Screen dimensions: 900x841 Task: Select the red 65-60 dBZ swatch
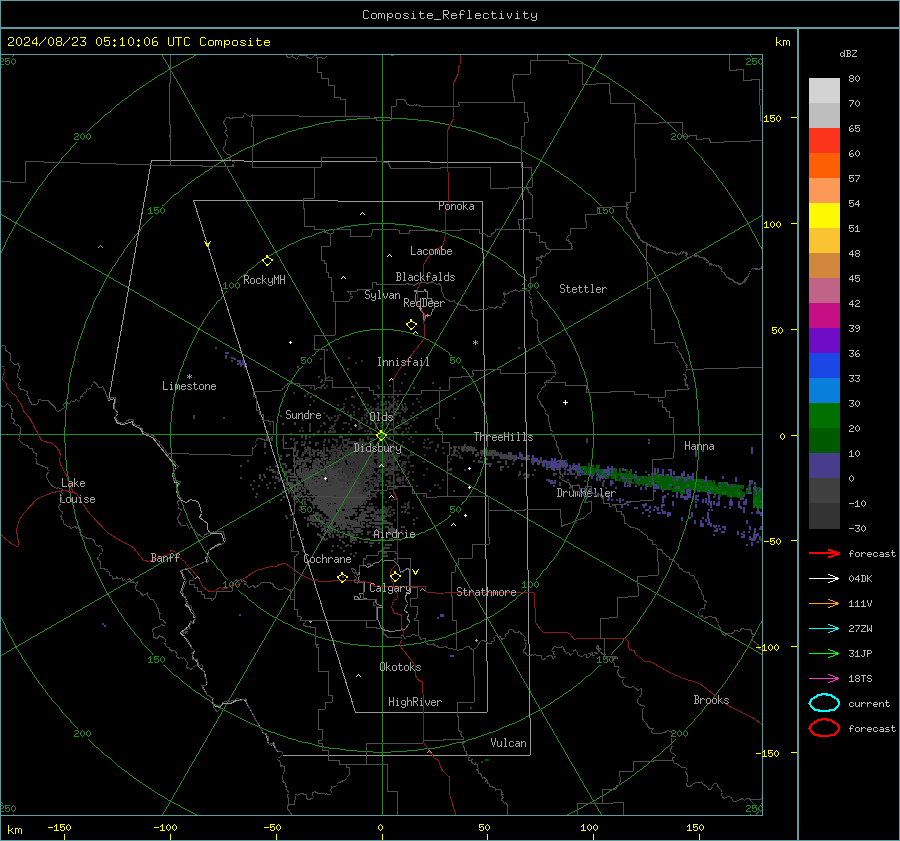824,141
